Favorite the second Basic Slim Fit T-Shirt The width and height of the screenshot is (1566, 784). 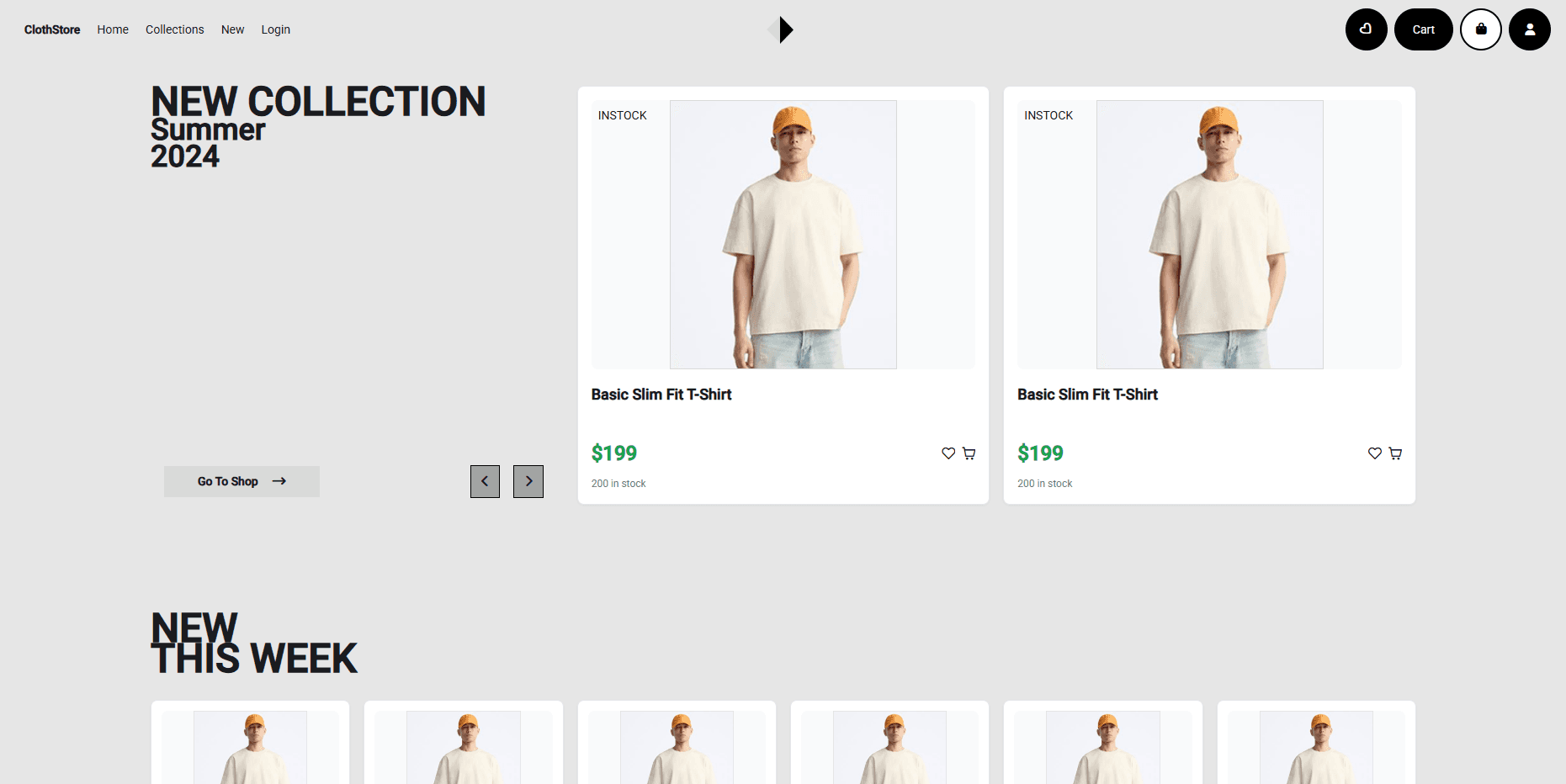click(x=1374, y=453)
